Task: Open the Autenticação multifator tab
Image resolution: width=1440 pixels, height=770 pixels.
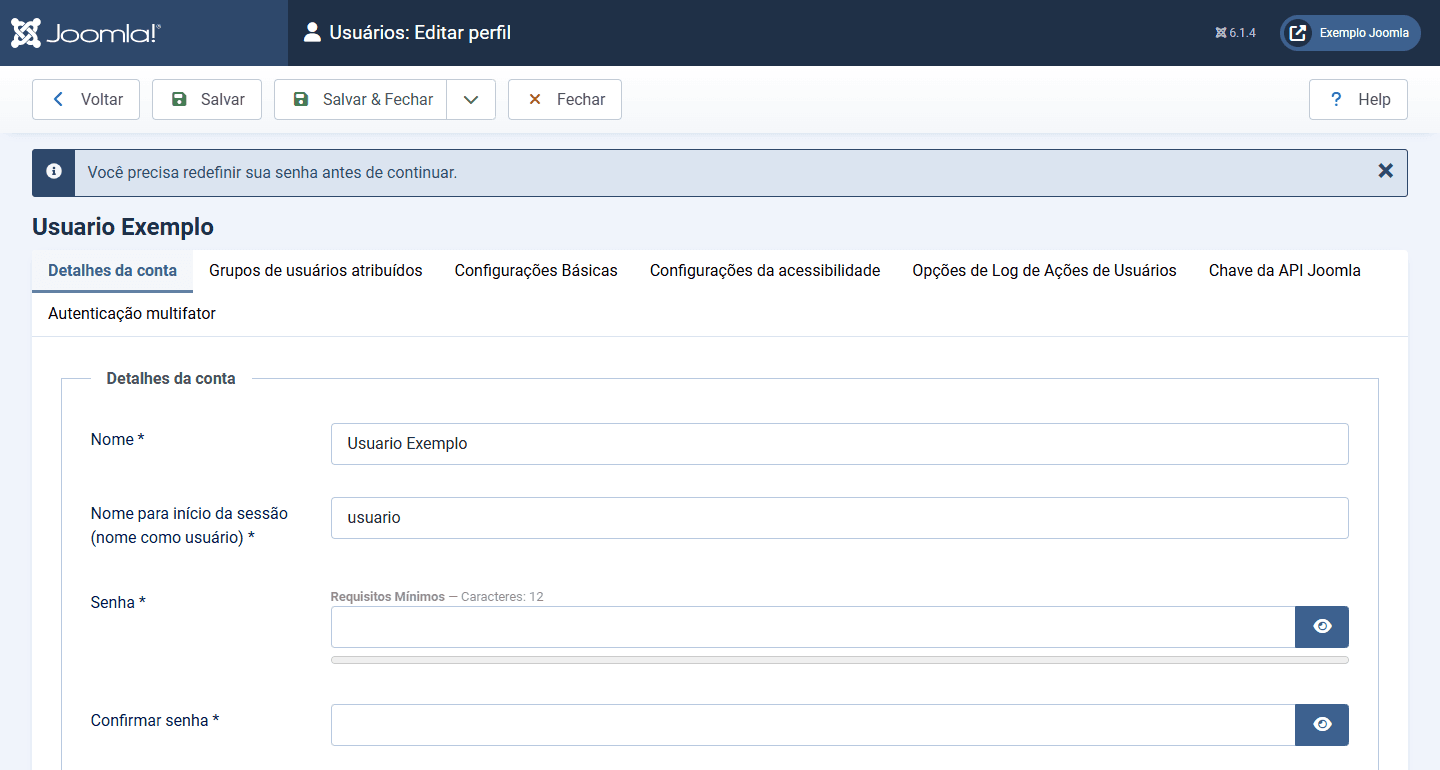Action: click(x=132, y=314)
